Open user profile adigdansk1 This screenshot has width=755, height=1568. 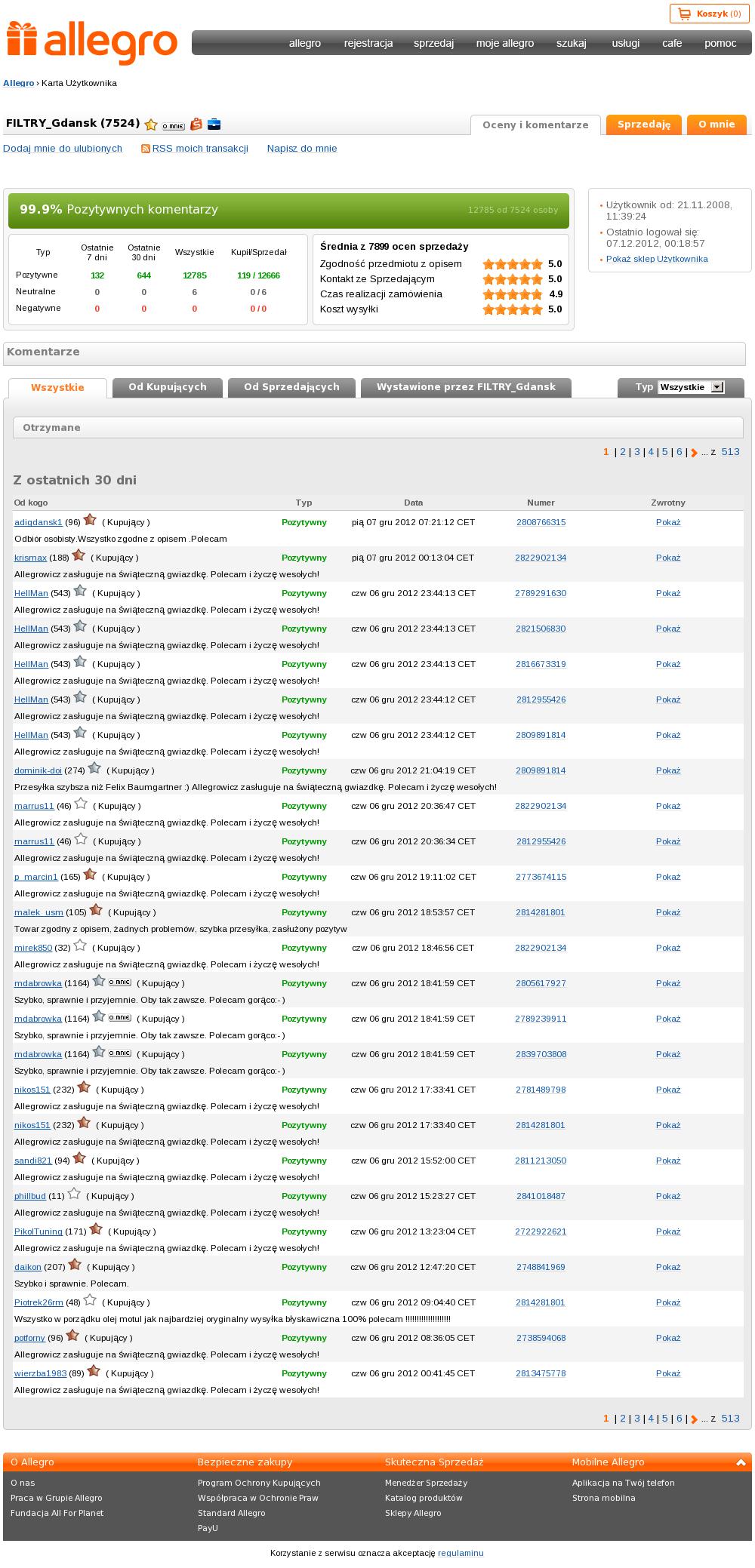pos(39,522)
